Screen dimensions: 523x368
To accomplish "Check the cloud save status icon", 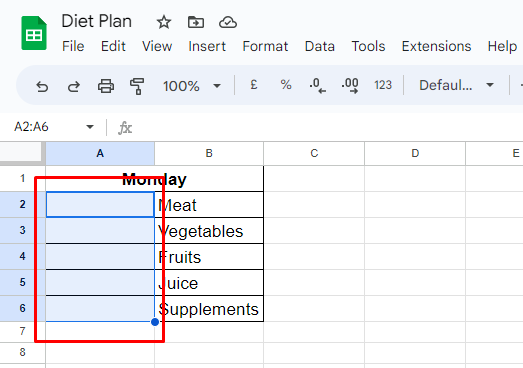I will (x=228, y=23).
